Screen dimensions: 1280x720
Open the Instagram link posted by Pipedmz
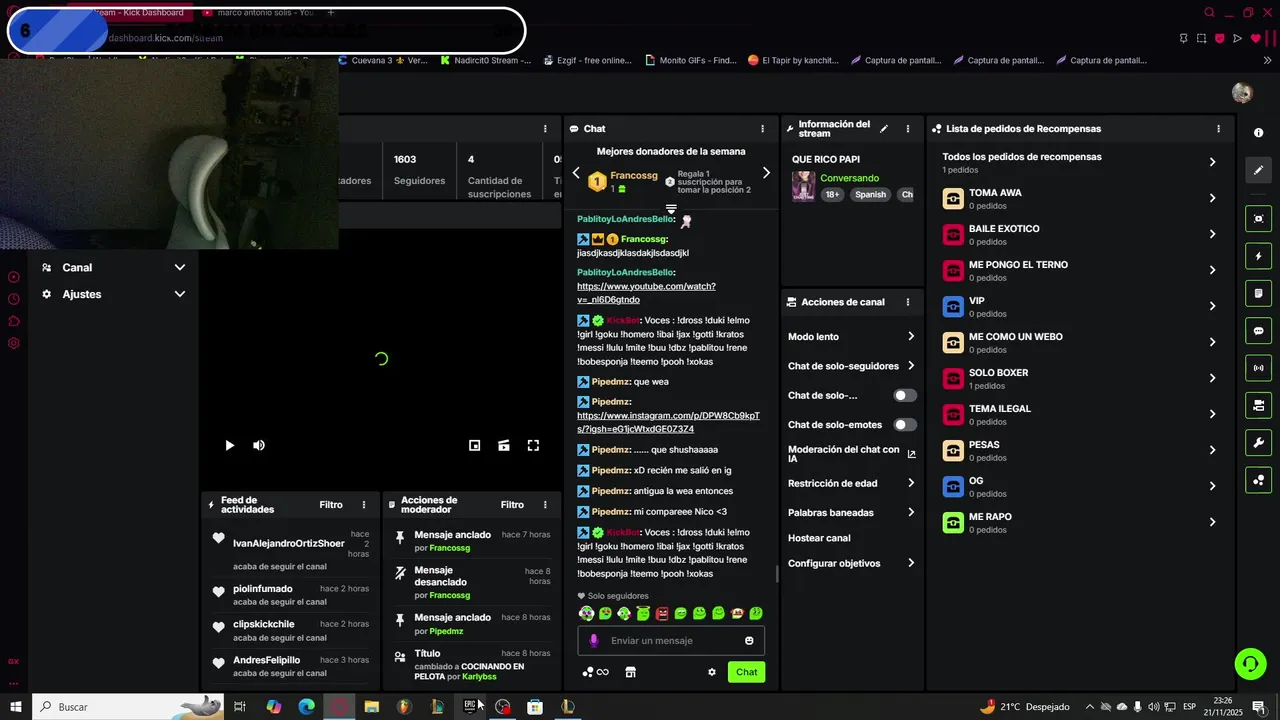tap(668, 422)
